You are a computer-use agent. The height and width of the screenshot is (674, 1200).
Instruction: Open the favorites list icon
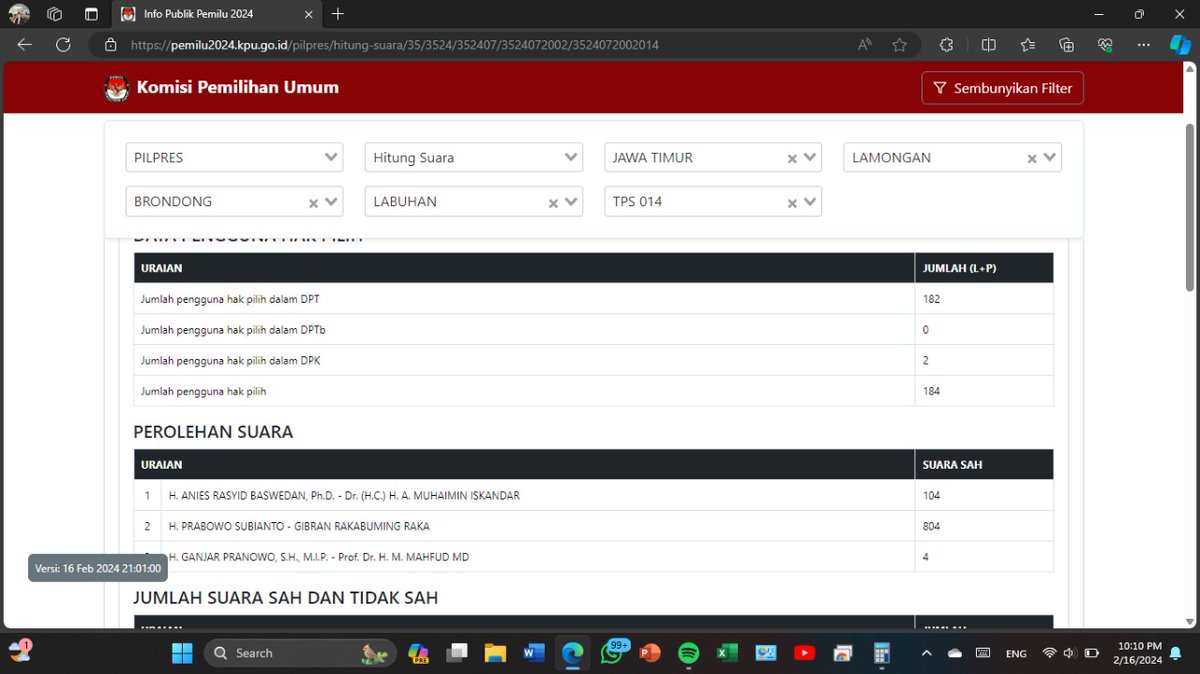[1028, 44]
